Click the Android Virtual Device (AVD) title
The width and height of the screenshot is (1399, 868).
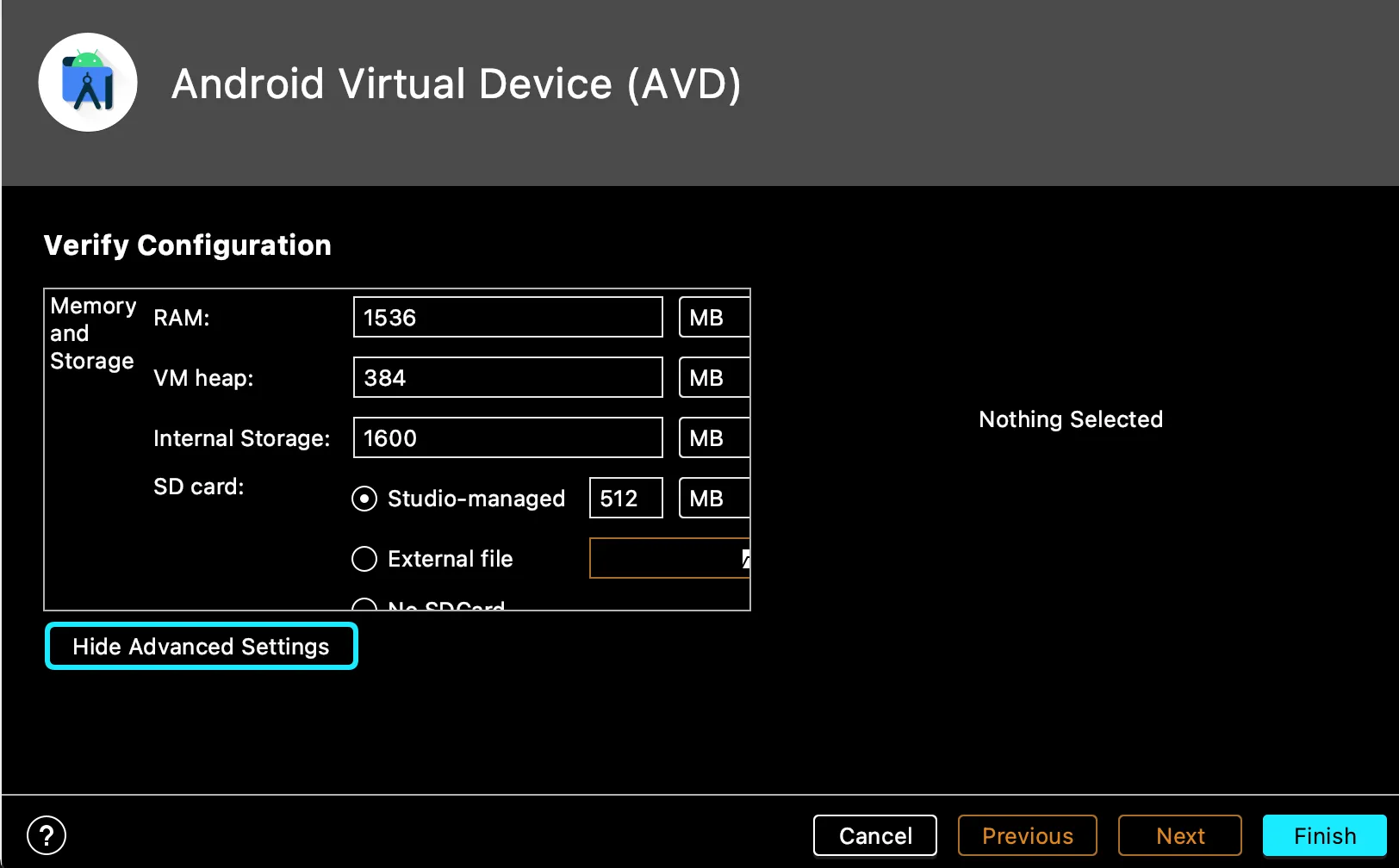pos(457,84)
